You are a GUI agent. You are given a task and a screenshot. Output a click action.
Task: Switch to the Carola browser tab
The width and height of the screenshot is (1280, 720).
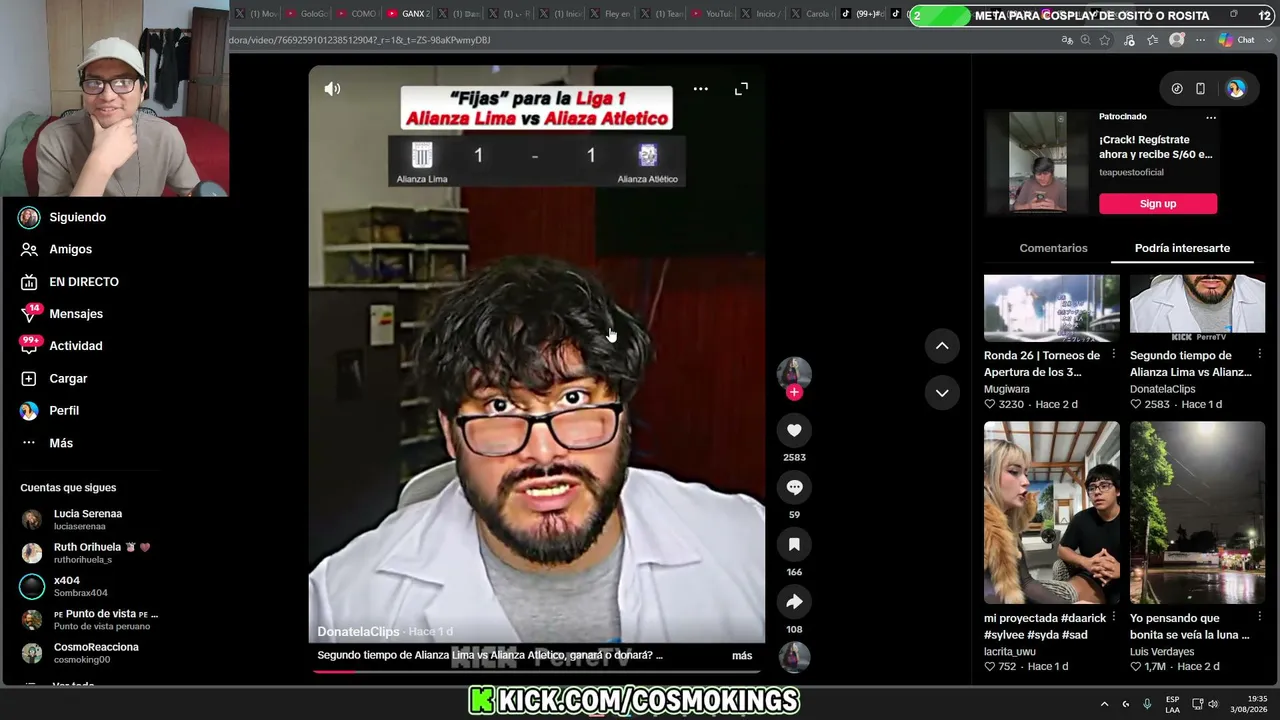811,14
